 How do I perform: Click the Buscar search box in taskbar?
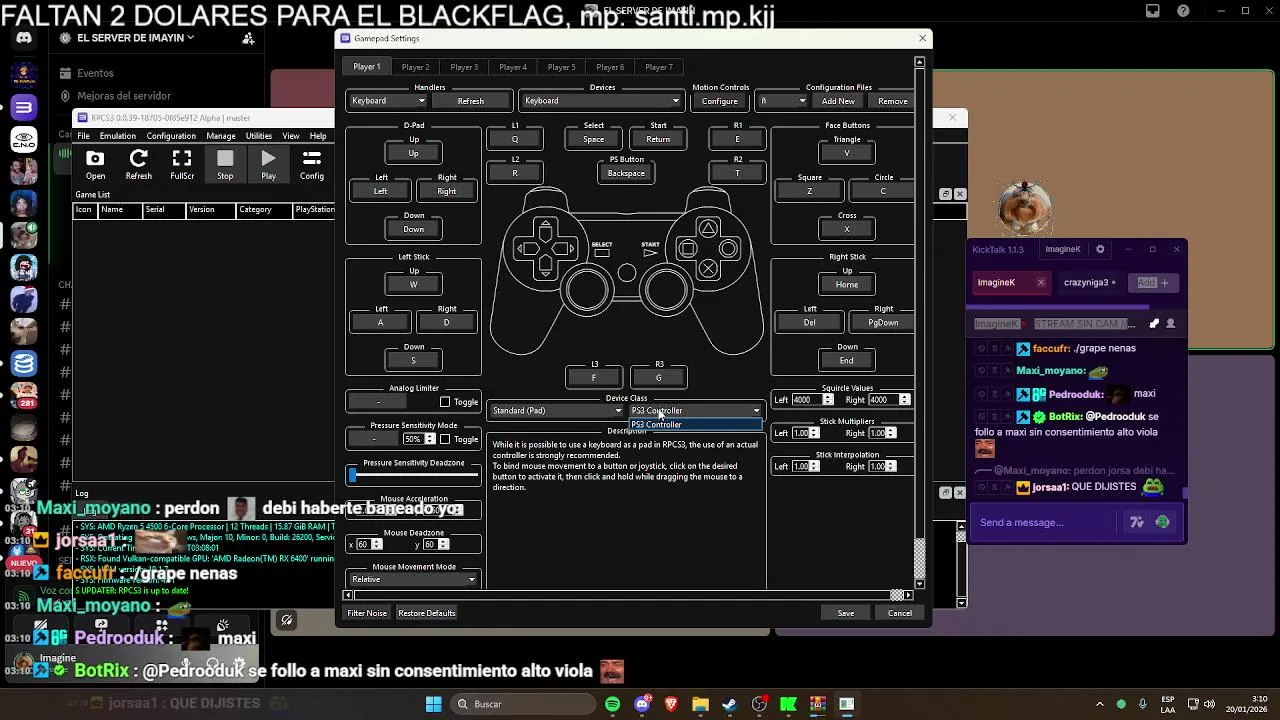pos(523,704)
